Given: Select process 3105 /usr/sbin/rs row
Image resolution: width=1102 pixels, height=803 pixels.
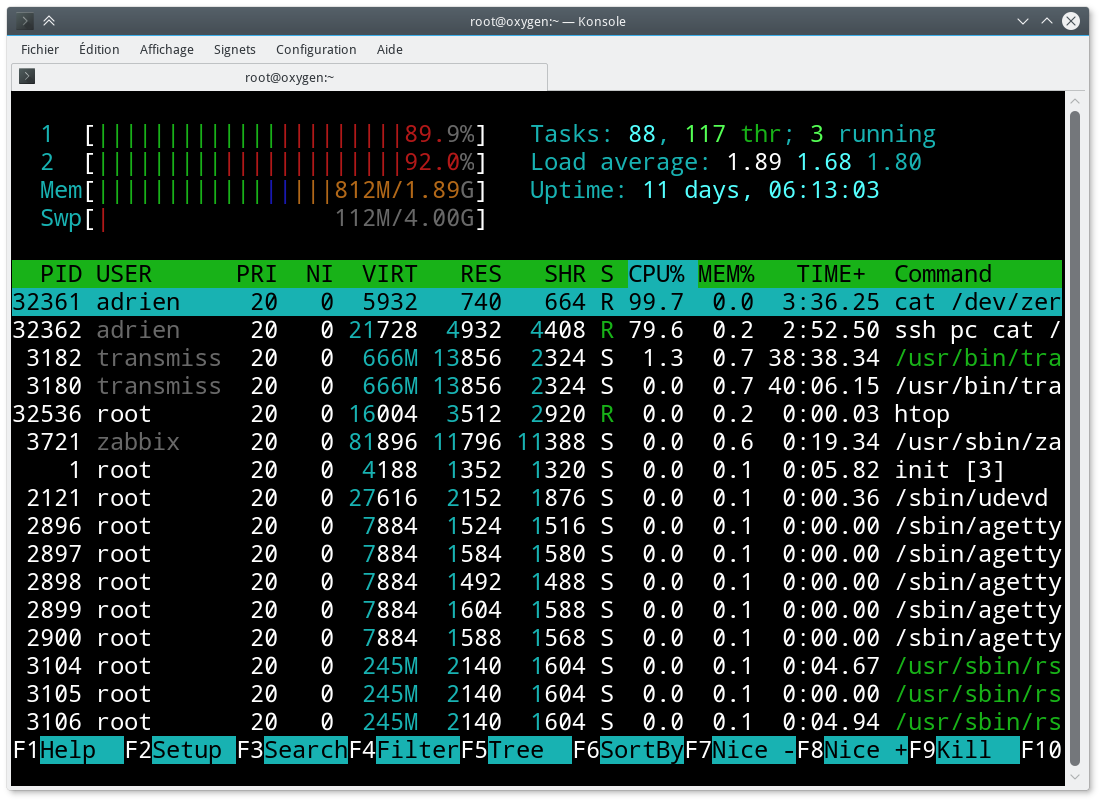Looking at the screenshot, I should pyautogui.click(x=537, y=694).
